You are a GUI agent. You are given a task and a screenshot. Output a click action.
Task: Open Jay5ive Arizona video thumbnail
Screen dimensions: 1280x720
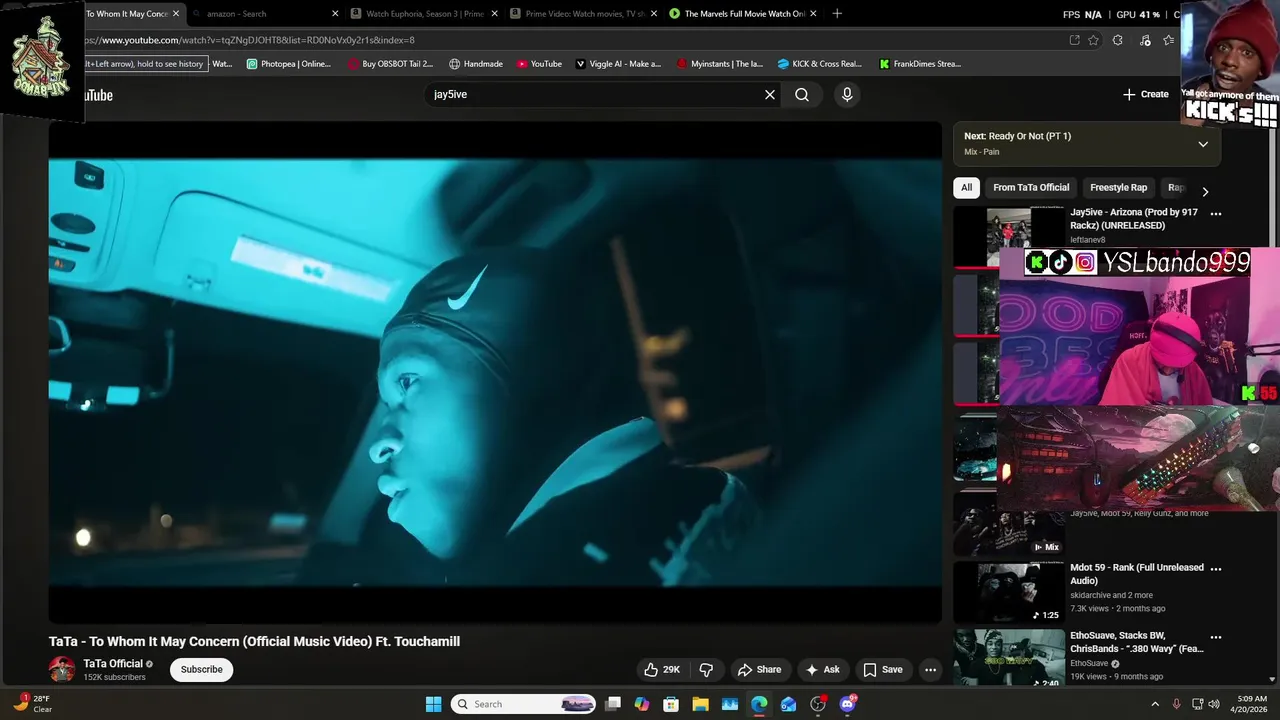point(1009,237)
